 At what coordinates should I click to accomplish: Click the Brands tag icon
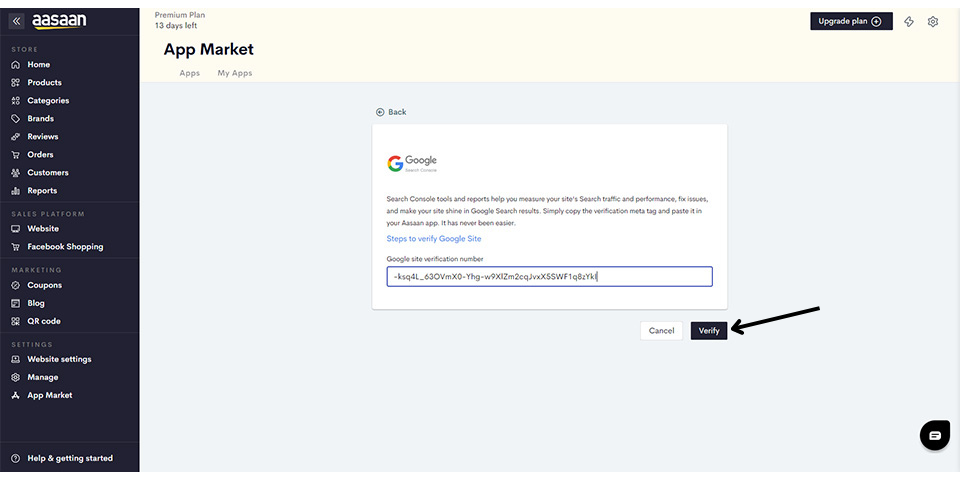pyautogui.click(x=16, y=119)
